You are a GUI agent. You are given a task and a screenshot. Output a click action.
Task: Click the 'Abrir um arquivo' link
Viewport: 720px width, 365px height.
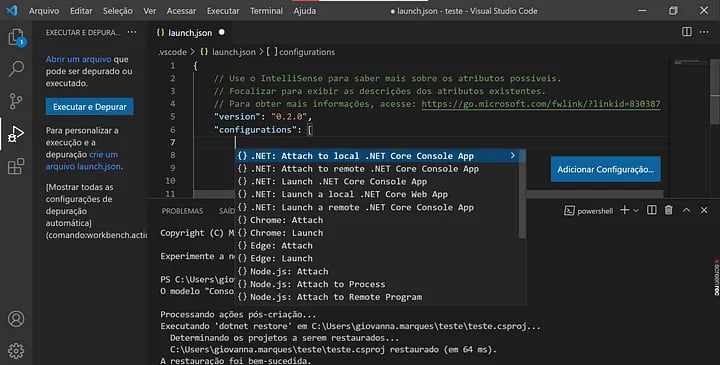point(79,59)
